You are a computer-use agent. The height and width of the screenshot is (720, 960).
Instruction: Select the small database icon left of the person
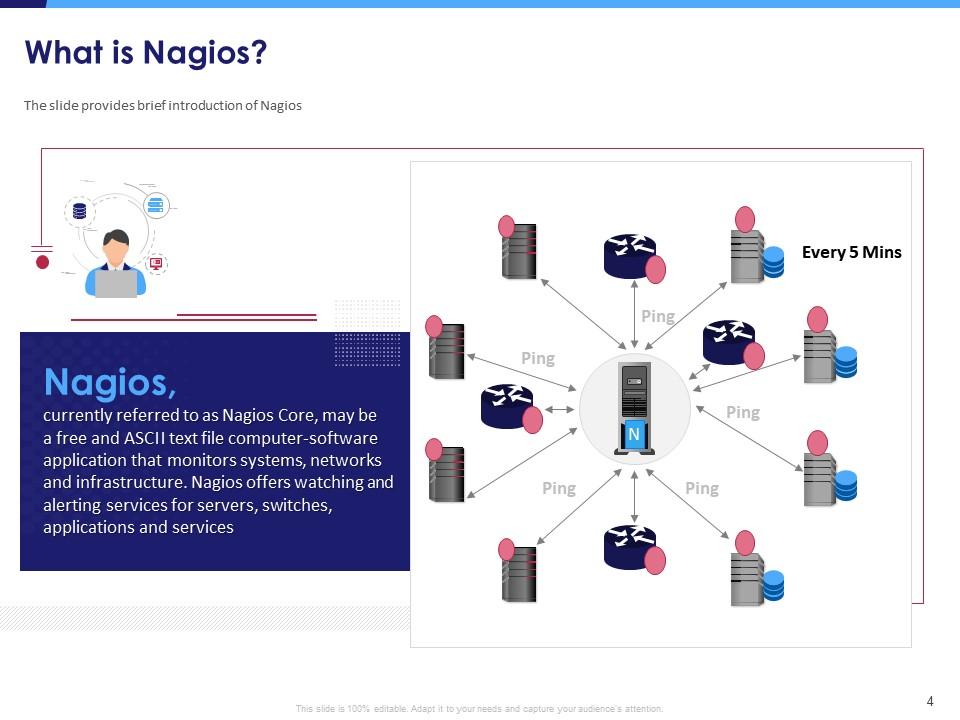(x=79, y=211)
